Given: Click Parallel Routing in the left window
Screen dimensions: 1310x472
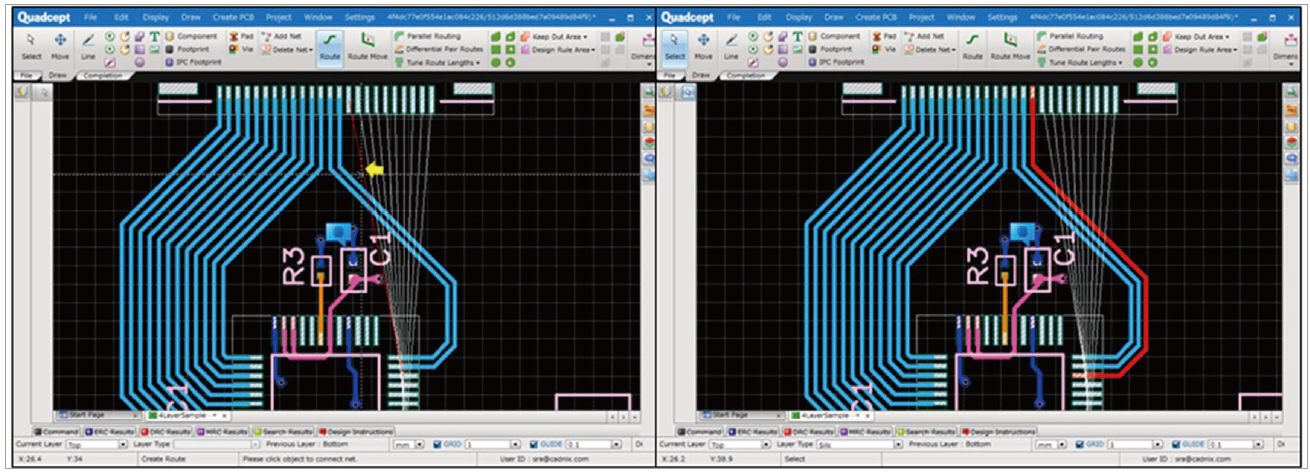Looking at the screenshot, I should click(427, 36).
